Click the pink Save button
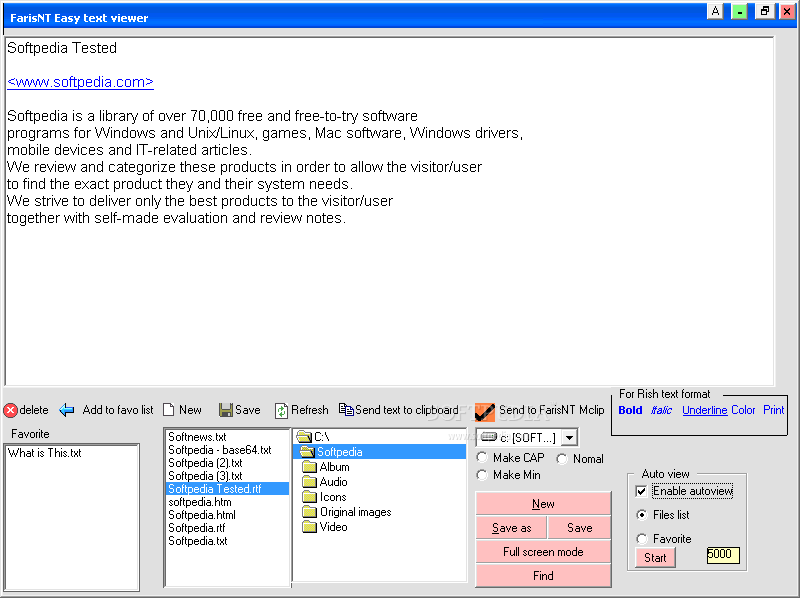800x598 pixels. point(580,528)
